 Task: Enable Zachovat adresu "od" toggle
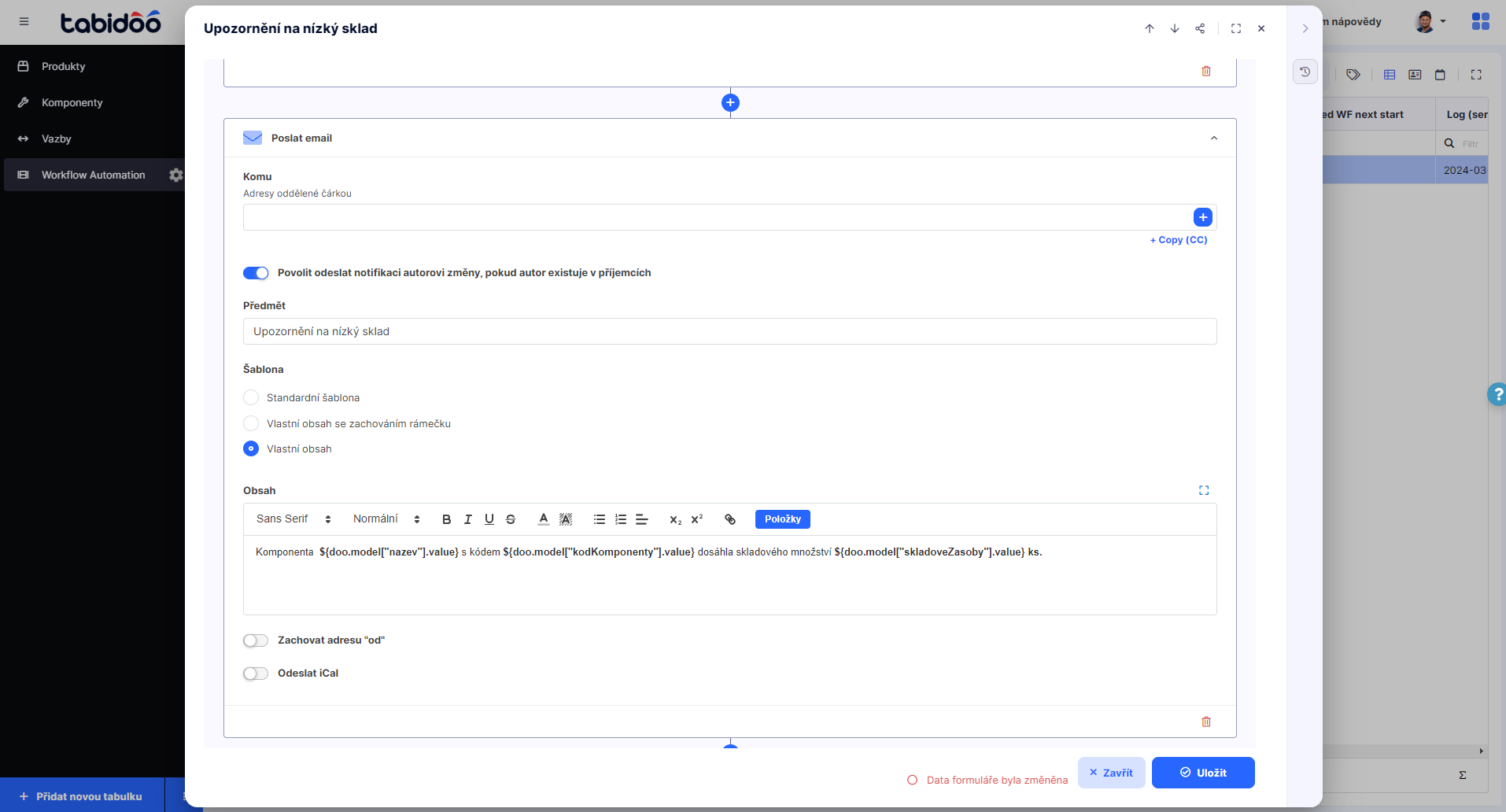[256, 640]
